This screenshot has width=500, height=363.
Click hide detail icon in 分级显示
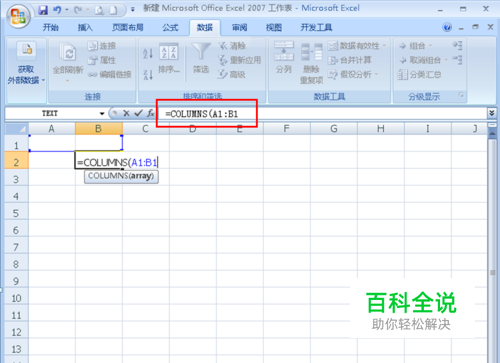pyautogui.click(x=457, y=60)
